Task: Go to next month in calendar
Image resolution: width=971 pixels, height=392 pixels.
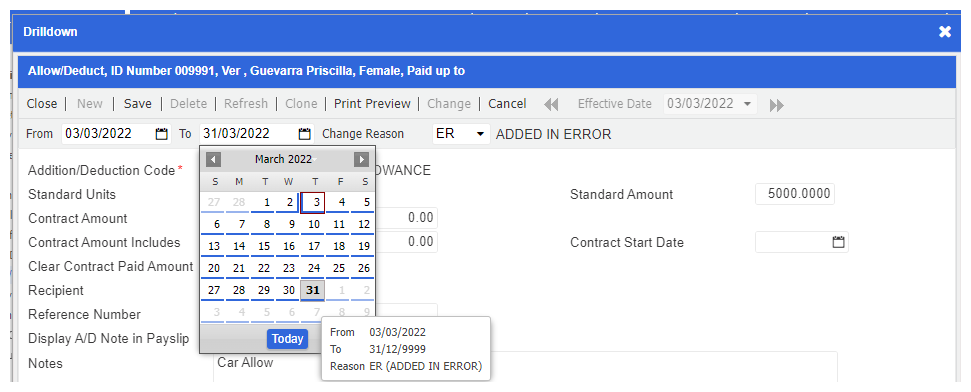Action: (x=362, y=160)
